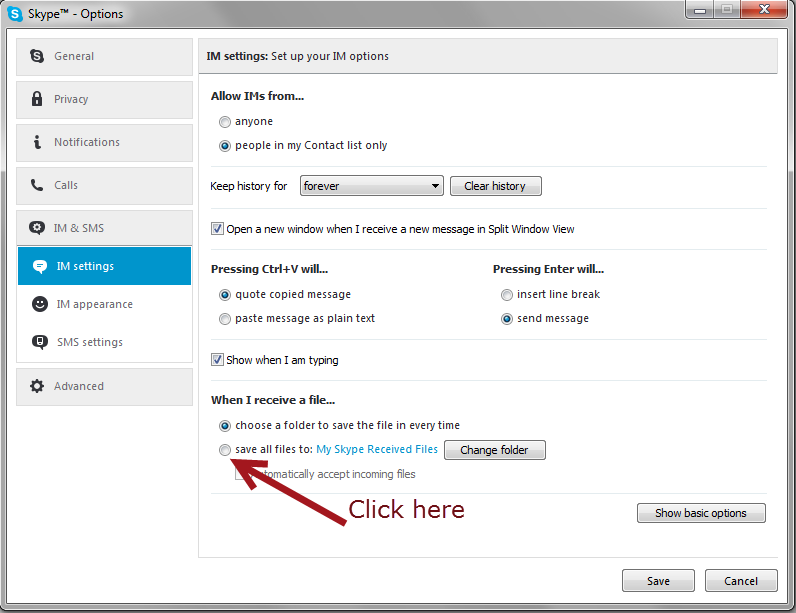
Task: Click the SMS settings bubble icon
Action: pos(40,342)
